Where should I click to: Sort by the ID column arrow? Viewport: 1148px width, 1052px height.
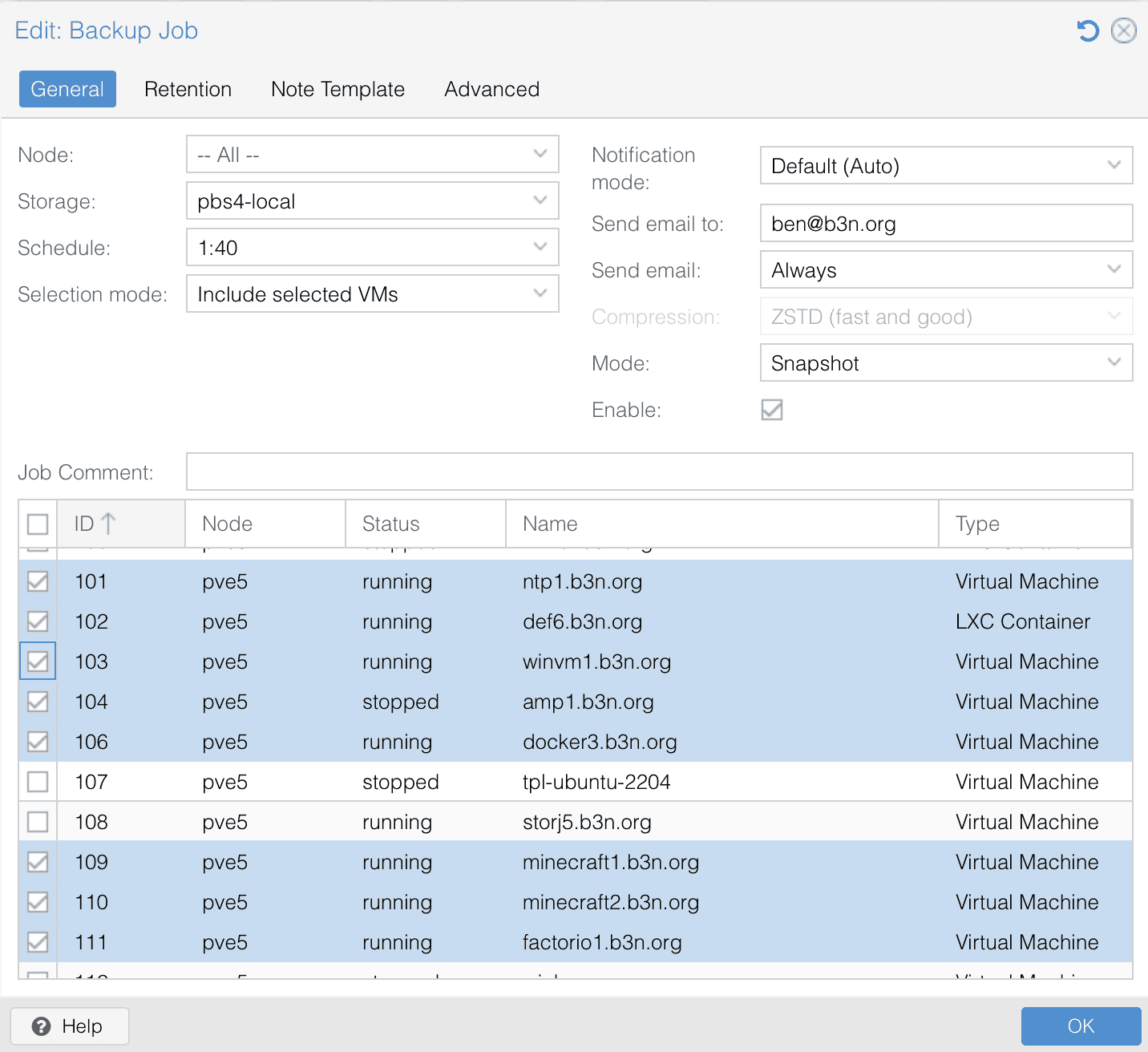pos(108,524)
